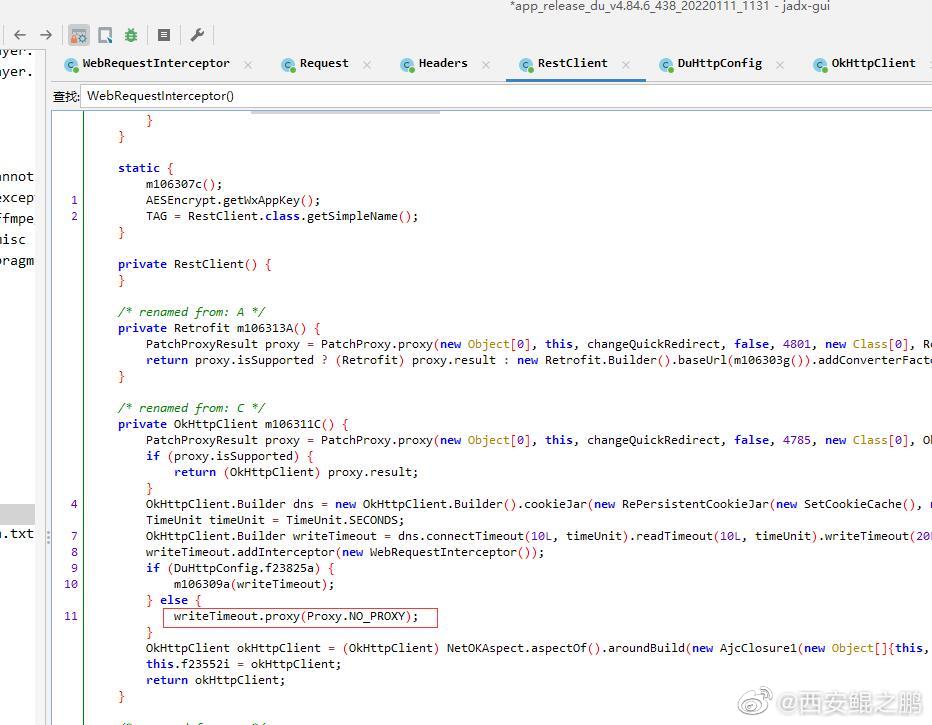This screenshot has height=725, width=932.
Task: Close the Request tab
Action: 367,65
